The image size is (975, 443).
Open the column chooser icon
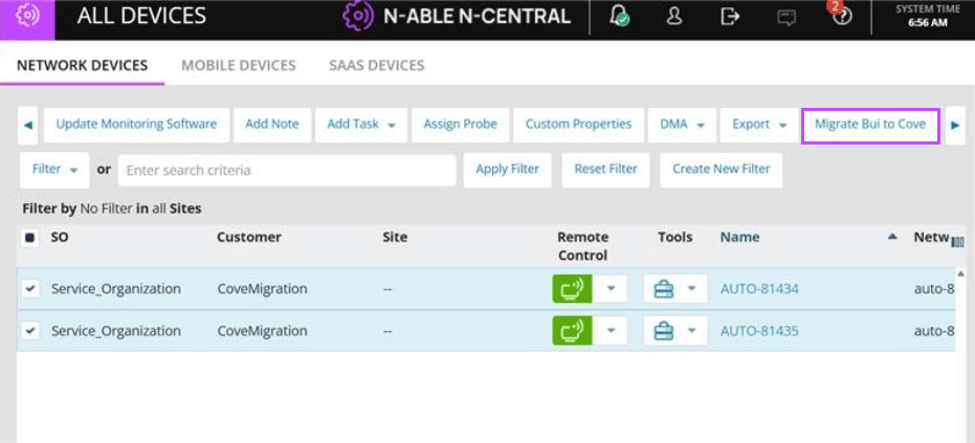(x=958, y=242)
